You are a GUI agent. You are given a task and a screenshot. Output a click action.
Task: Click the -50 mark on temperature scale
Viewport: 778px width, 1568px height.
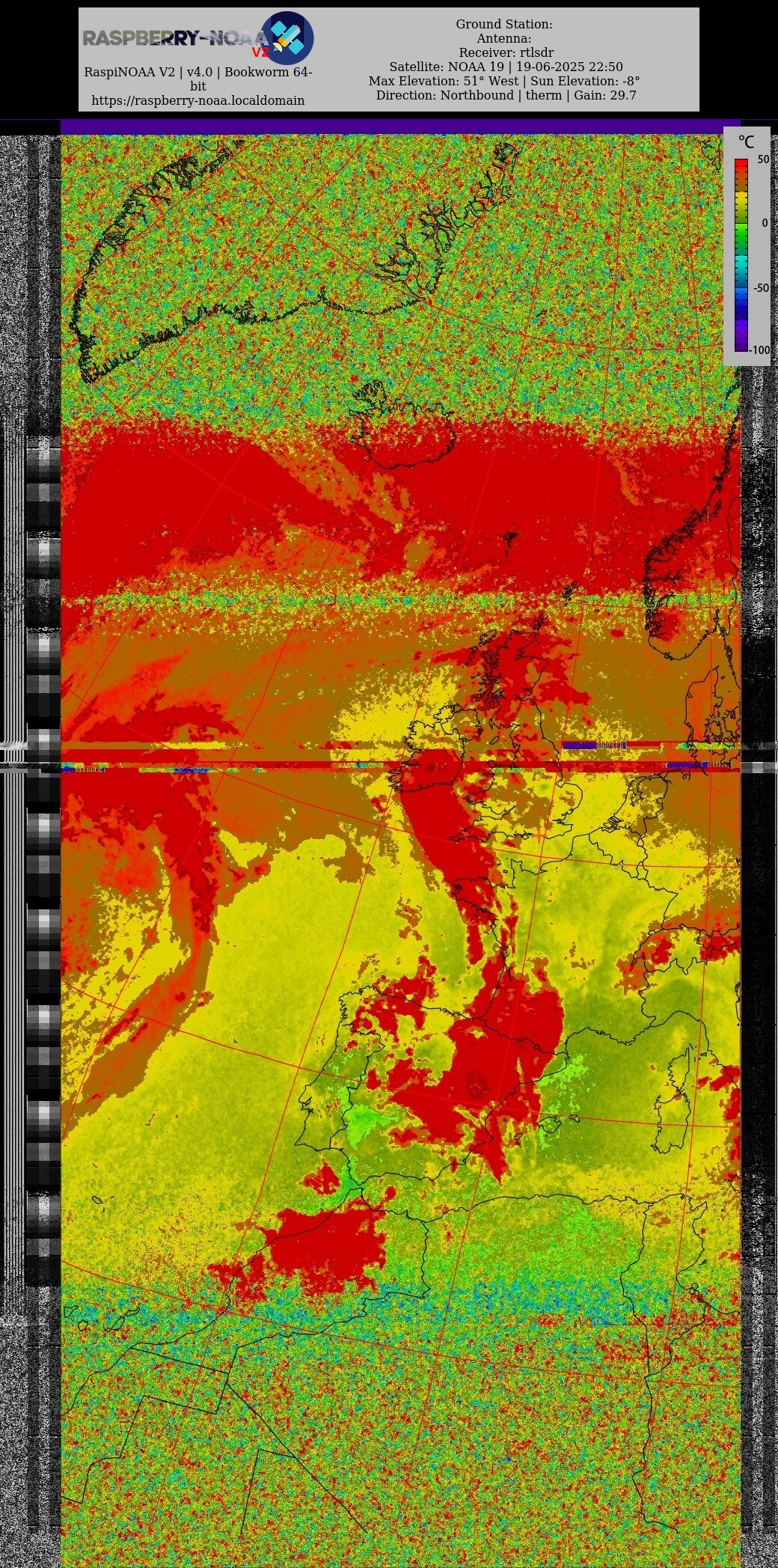[761, 287]
